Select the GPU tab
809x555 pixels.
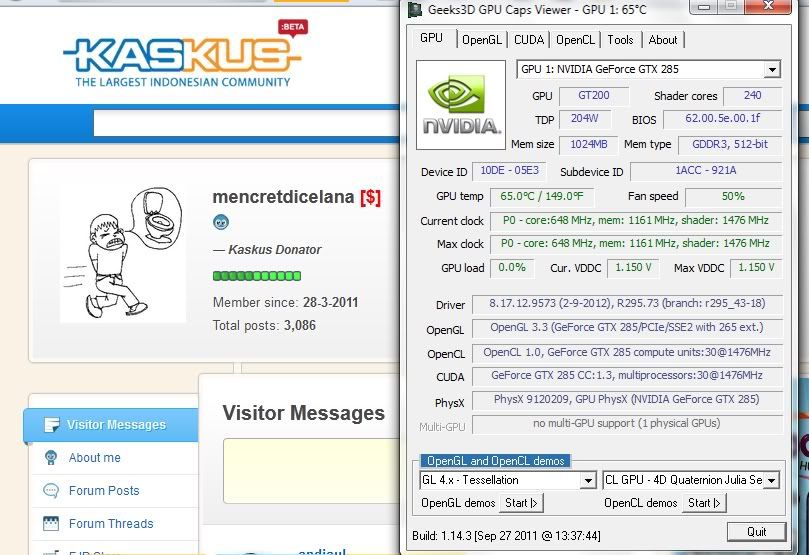(x=431, y=38)
